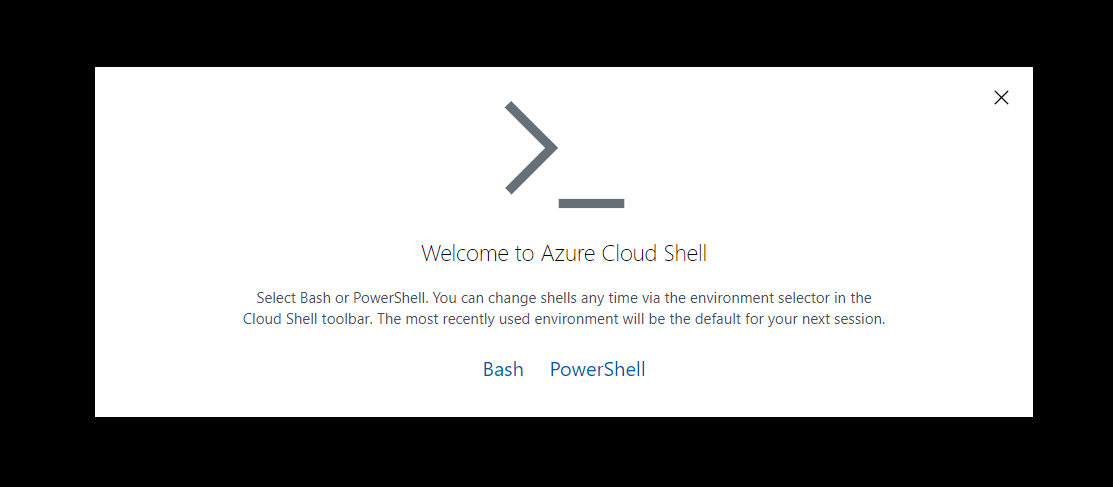Click 'next session' at the description's end
This screenshot has height=487, width=1113.
tap(844, 320)
